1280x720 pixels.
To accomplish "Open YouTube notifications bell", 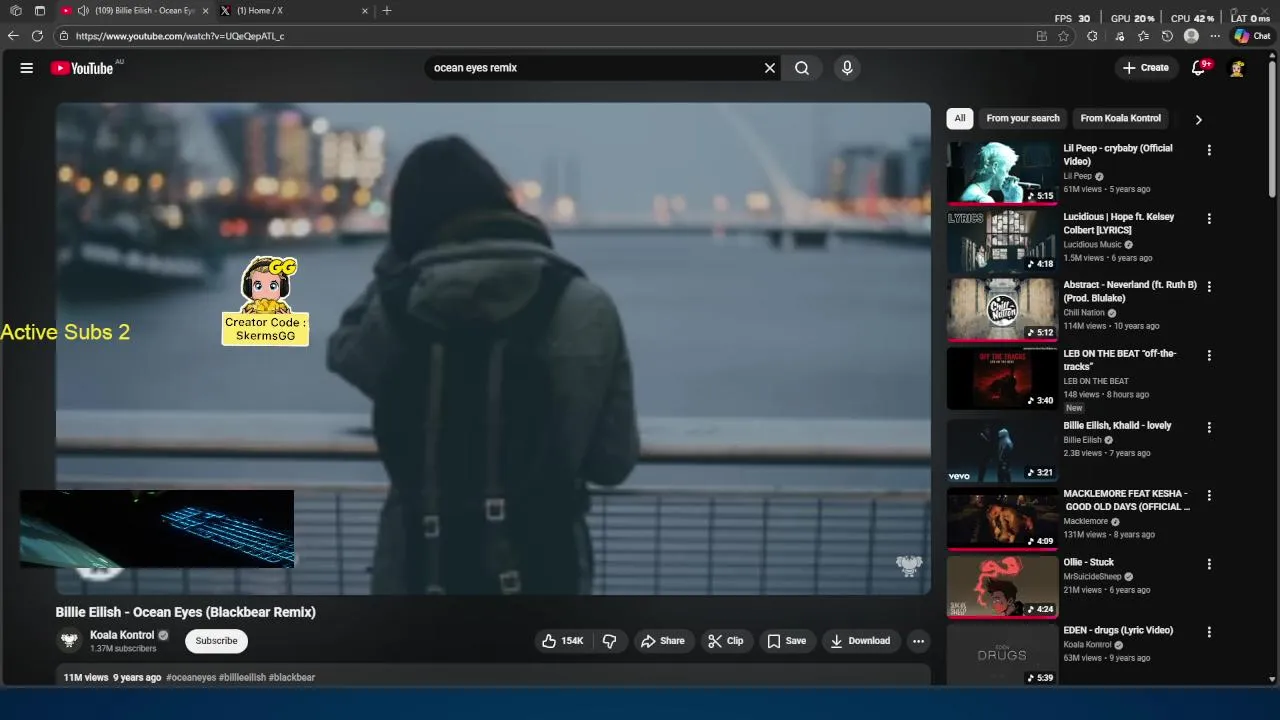I will click(1199, 68).
